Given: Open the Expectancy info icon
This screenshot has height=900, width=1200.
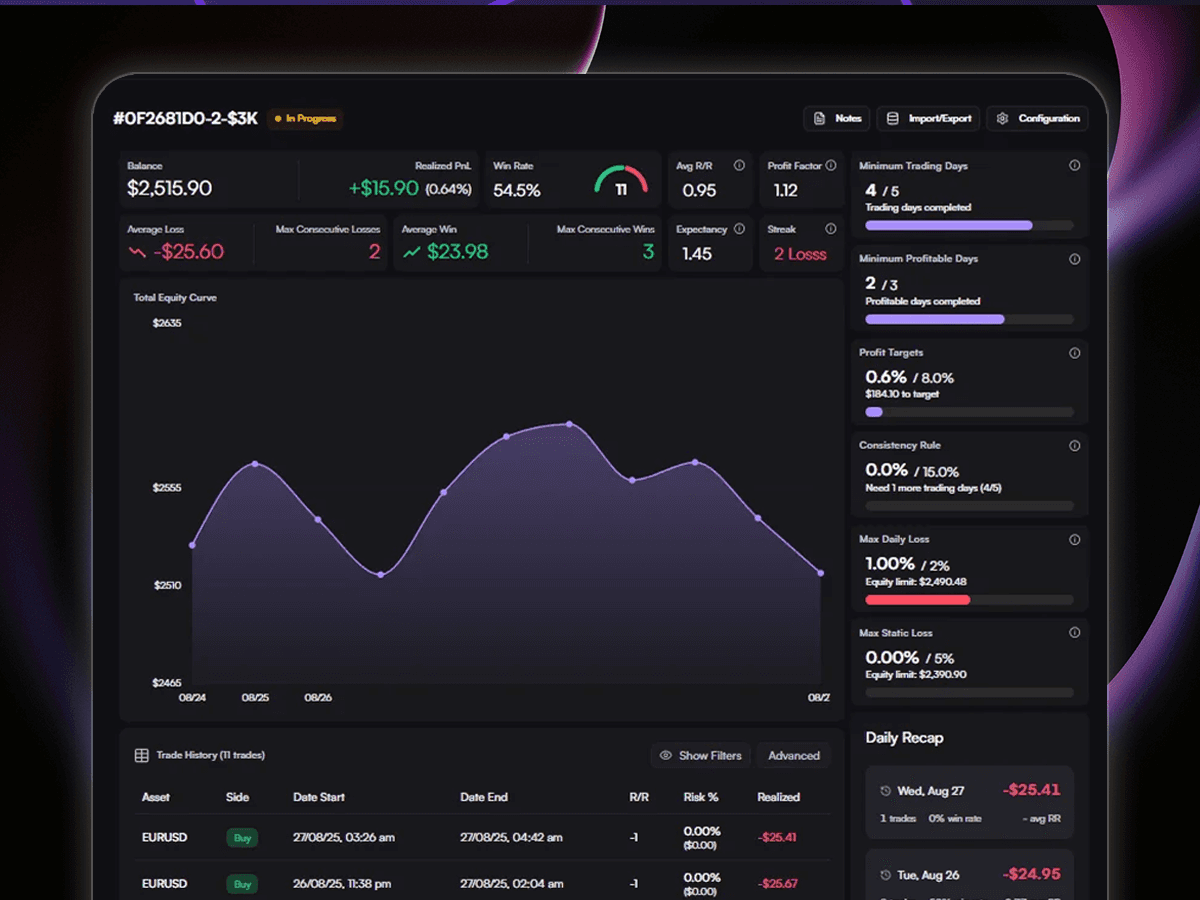Looking at the screenshot, I should 739,229.
